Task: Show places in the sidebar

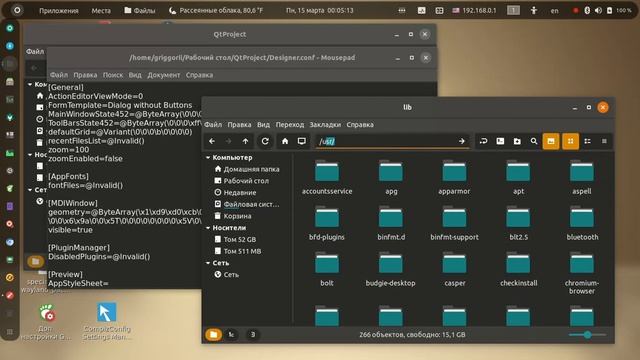Action: (x=213, y=335)
